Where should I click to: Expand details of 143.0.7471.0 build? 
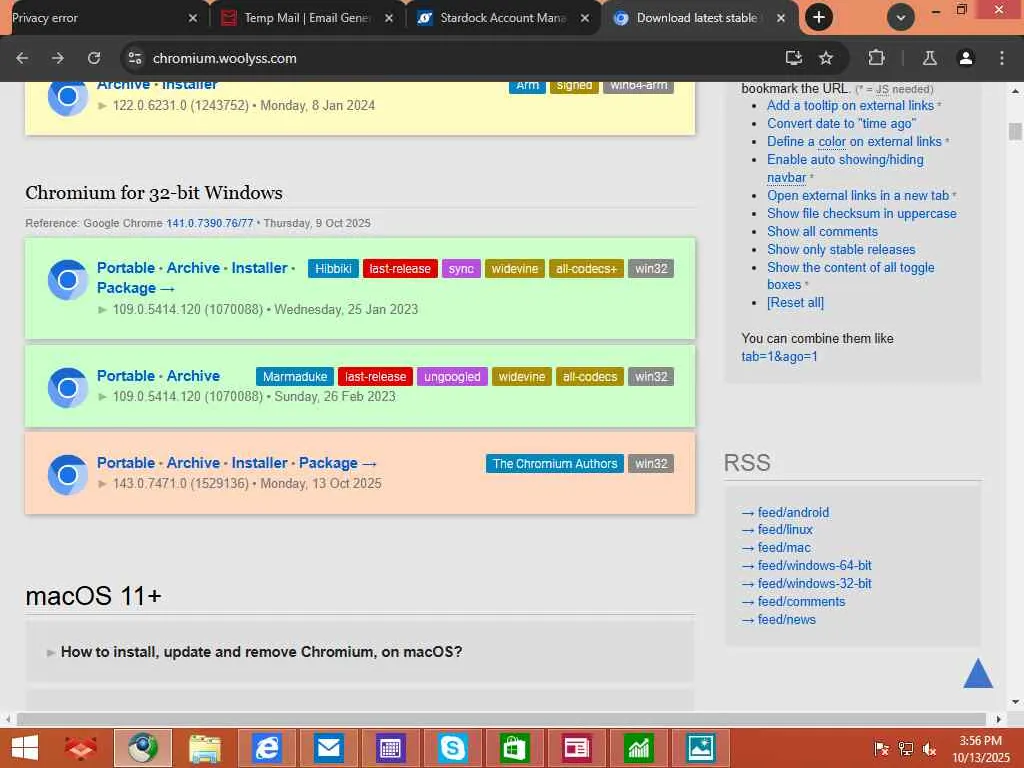[102, 484]
